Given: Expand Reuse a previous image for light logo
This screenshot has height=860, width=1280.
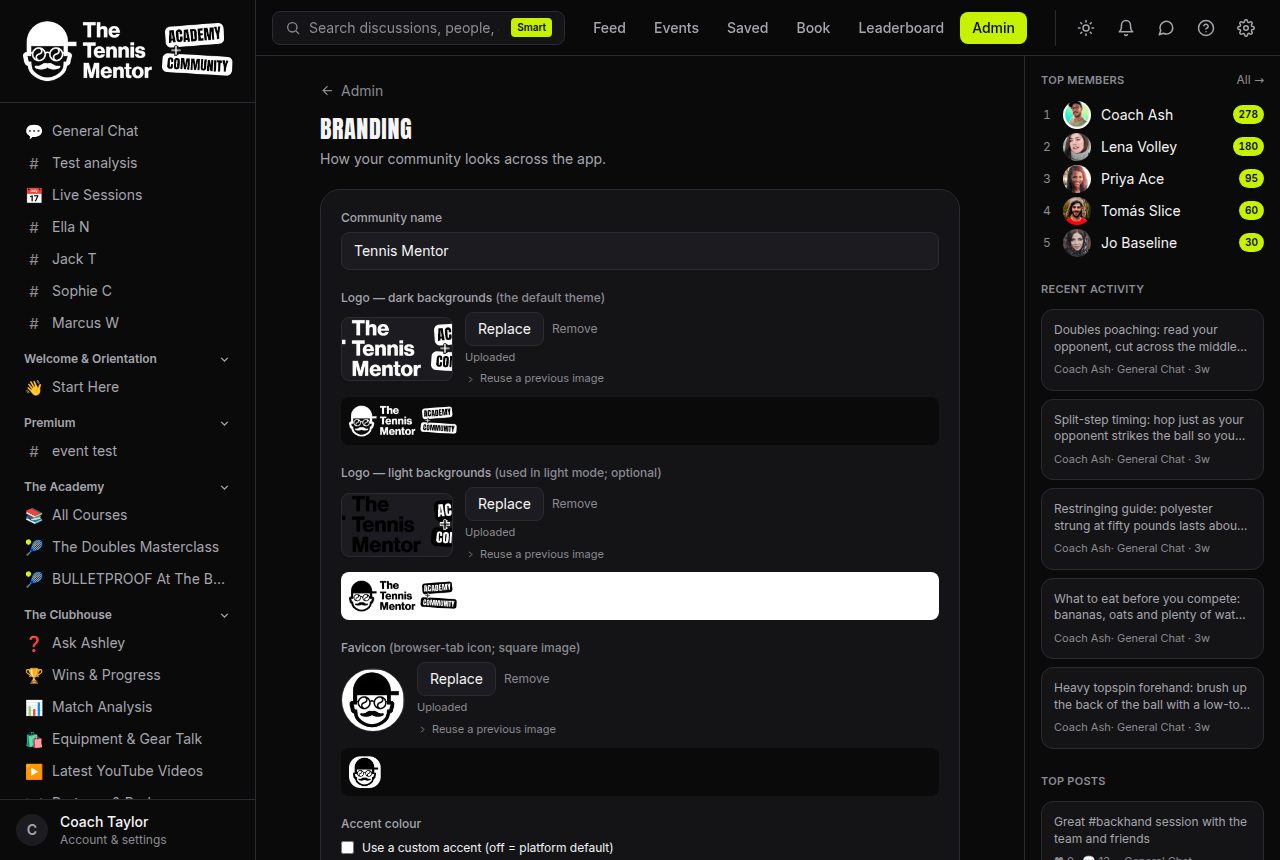Looking at the screenshot, I should (x=535, y=554).
